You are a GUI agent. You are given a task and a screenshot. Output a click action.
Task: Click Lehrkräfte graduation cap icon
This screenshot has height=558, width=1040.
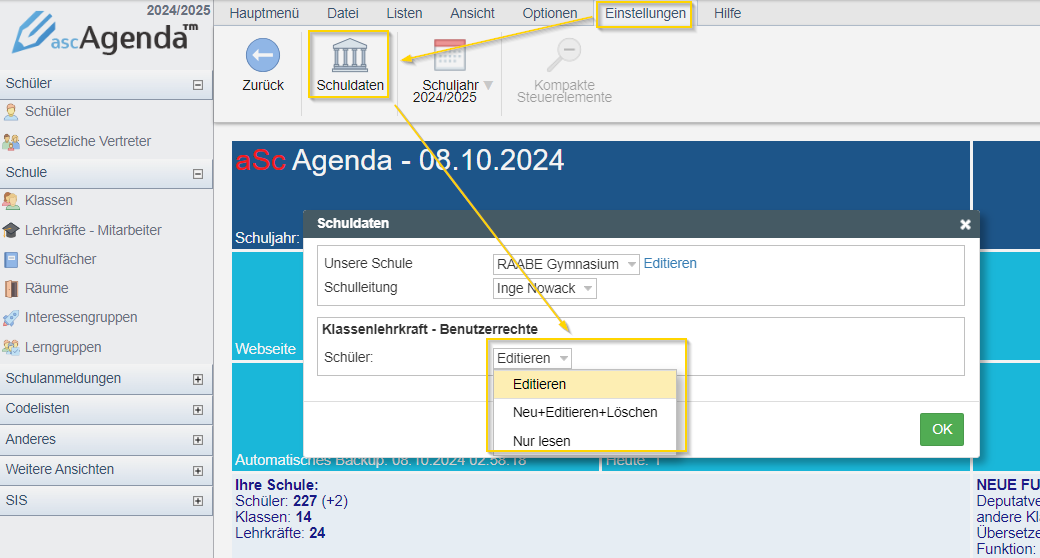(x=11, y=230)
